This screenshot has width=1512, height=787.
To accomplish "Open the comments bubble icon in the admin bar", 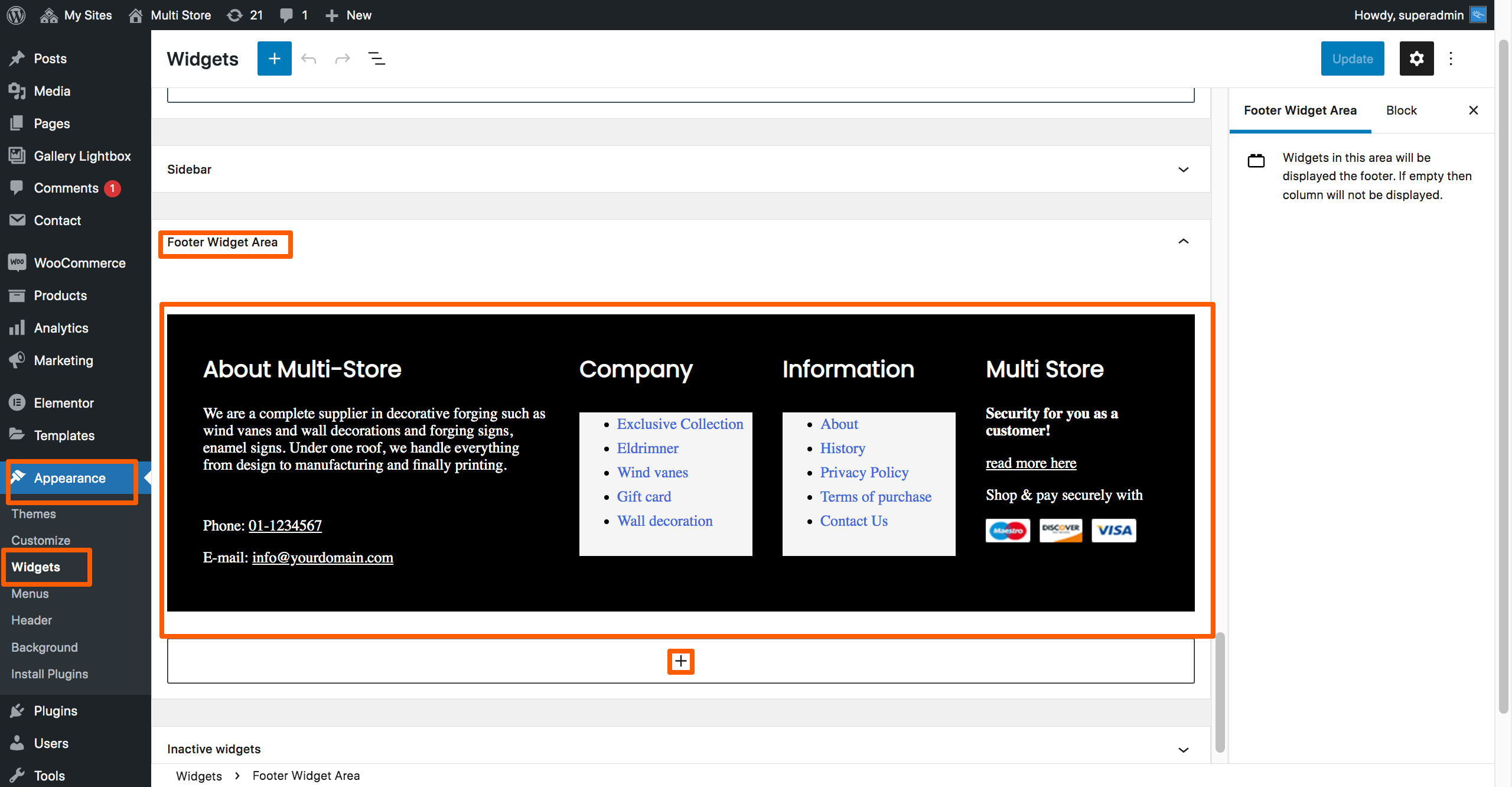I will coord(288,15).
